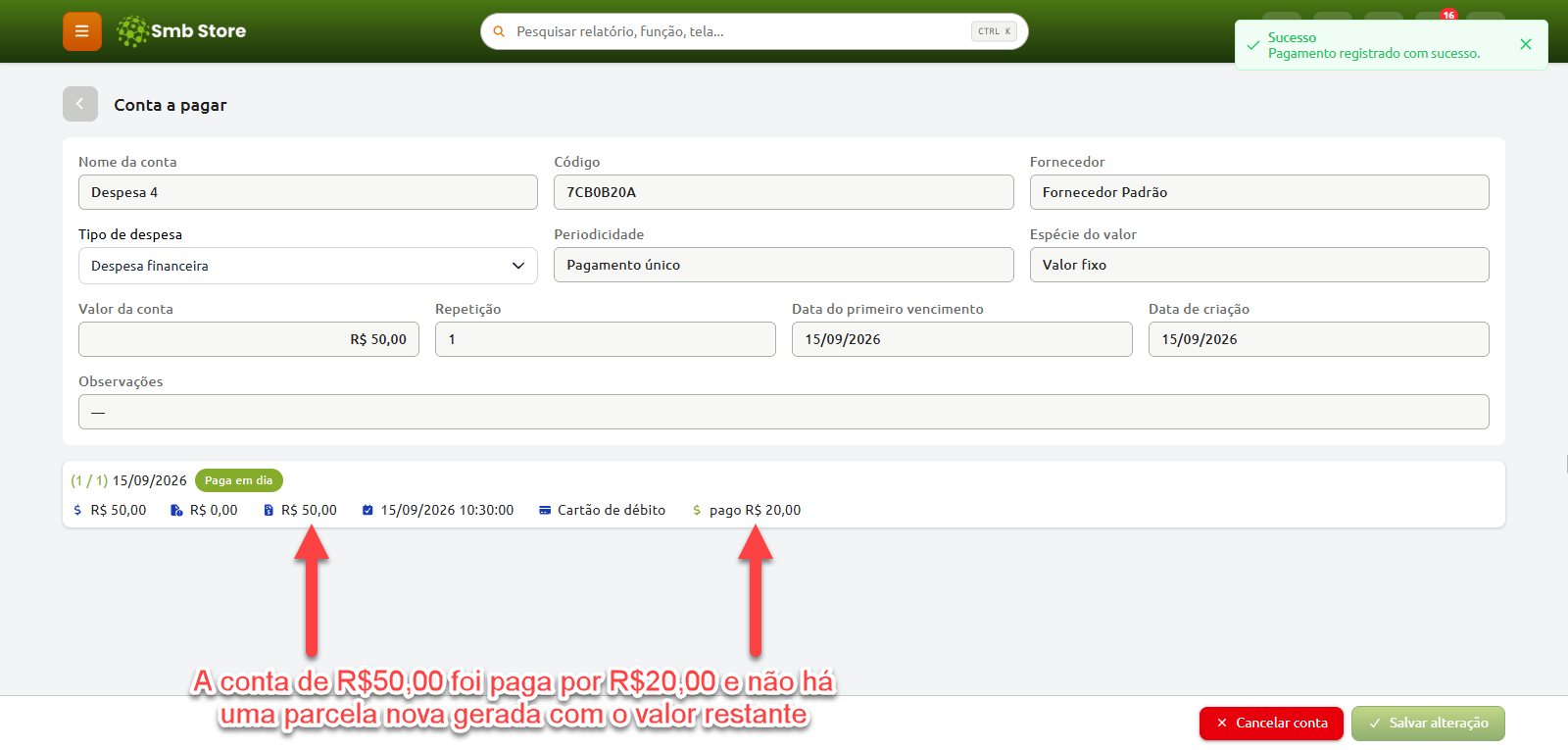The width and height of the screenshot is (1568, 750).
Task: Click the Cartão de débito text
Action: tap(612, 510)
